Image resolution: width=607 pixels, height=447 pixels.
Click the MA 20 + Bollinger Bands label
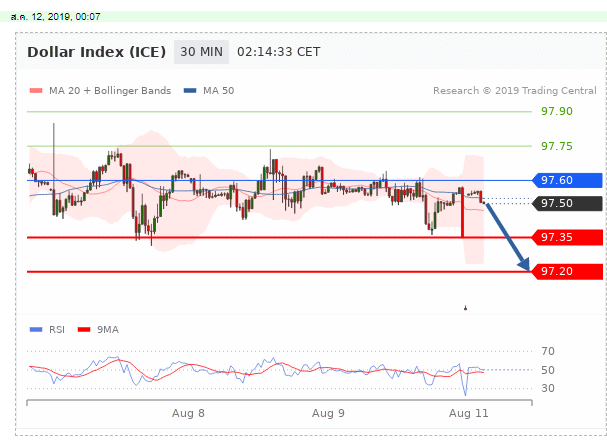point(110,91)
